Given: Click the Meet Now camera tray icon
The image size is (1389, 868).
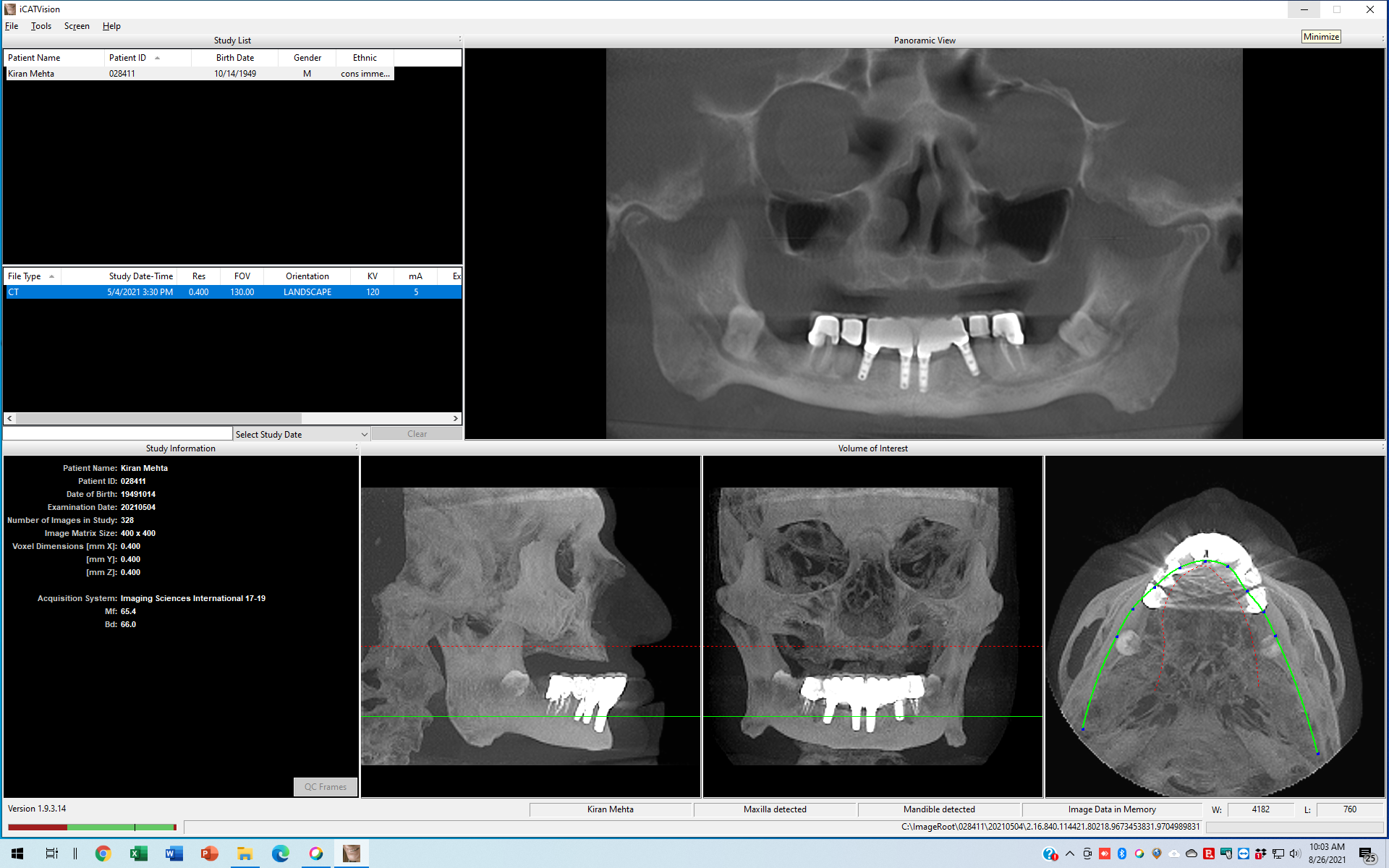Looking at the screenshot, I should (x=1087, y=854).
